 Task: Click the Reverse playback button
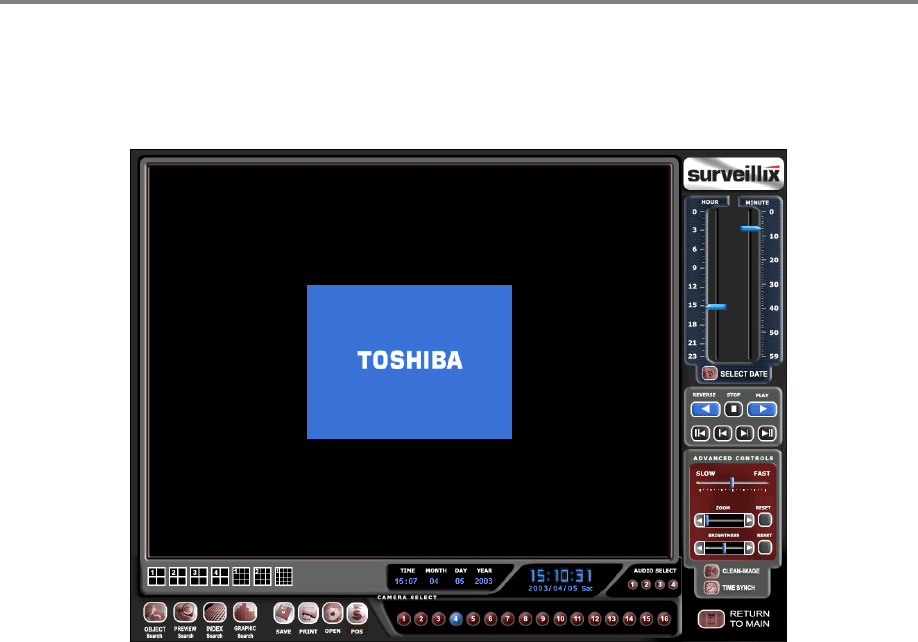[x=705, y=409]
